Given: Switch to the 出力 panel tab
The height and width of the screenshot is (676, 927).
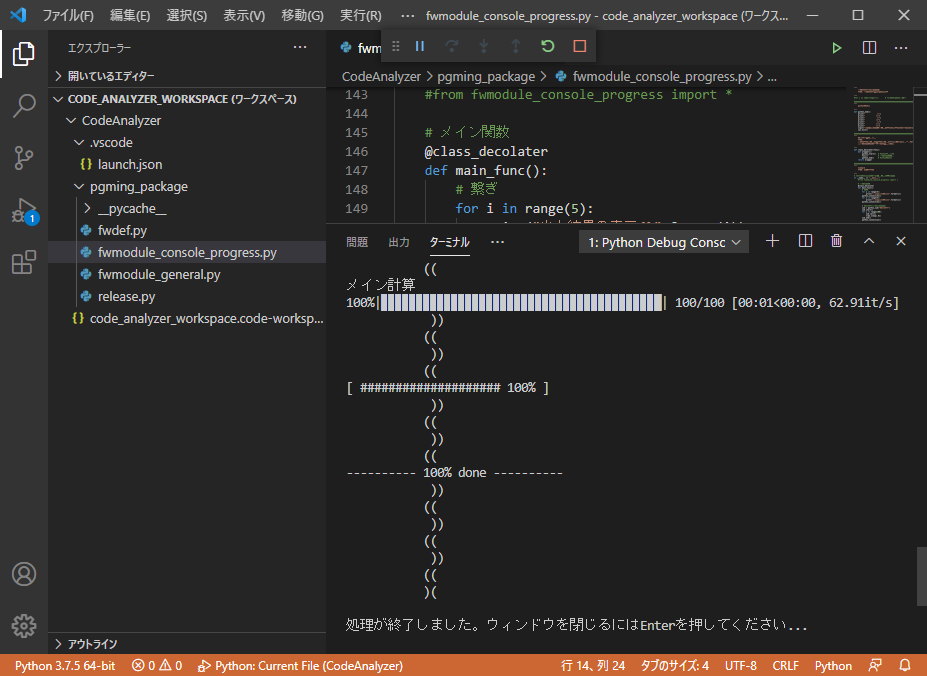Looking at the screenshot, I should click(399, 242).
